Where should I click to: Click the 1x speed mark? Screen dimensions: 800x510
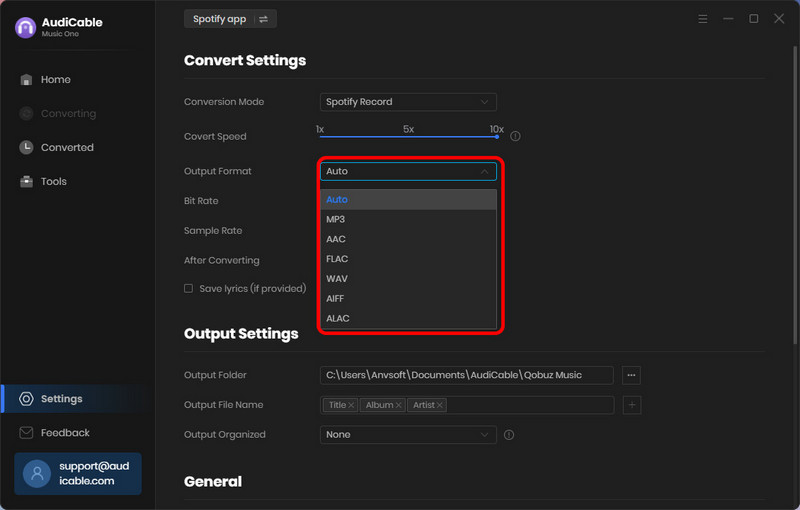tap(320, 130)
